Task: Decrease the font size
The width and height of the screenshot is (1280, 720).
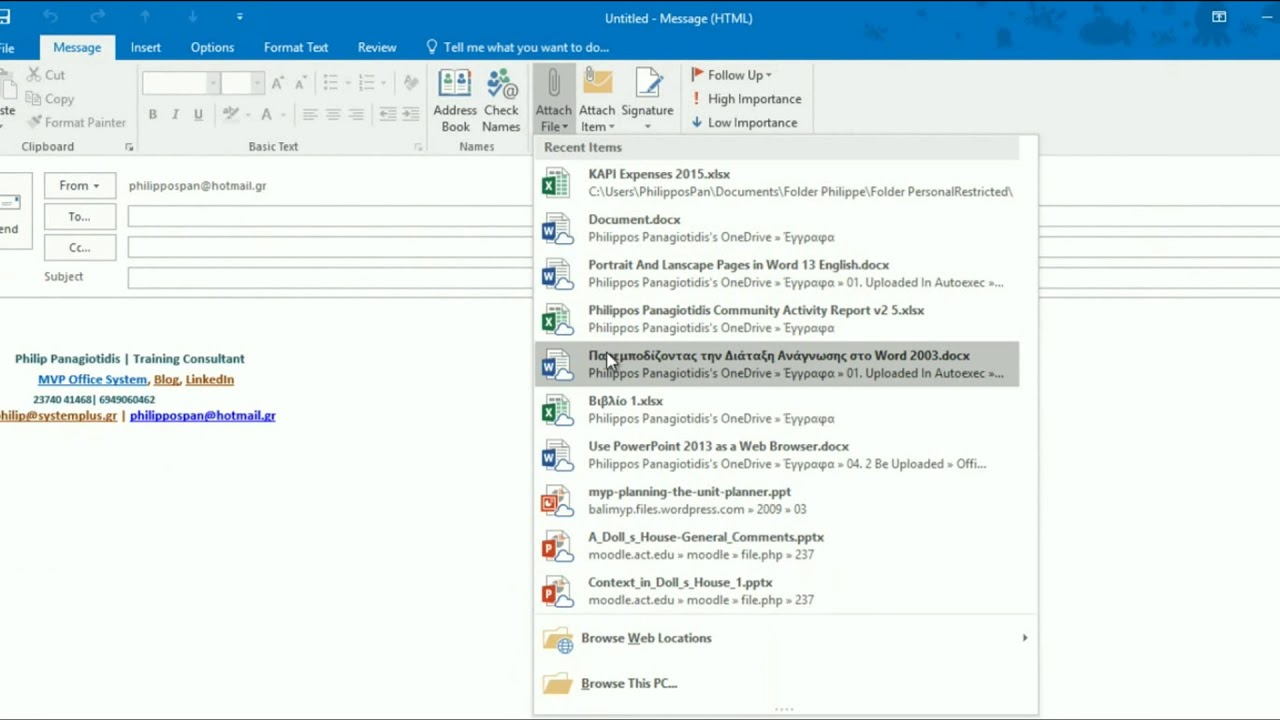Action: click(299, 83)
